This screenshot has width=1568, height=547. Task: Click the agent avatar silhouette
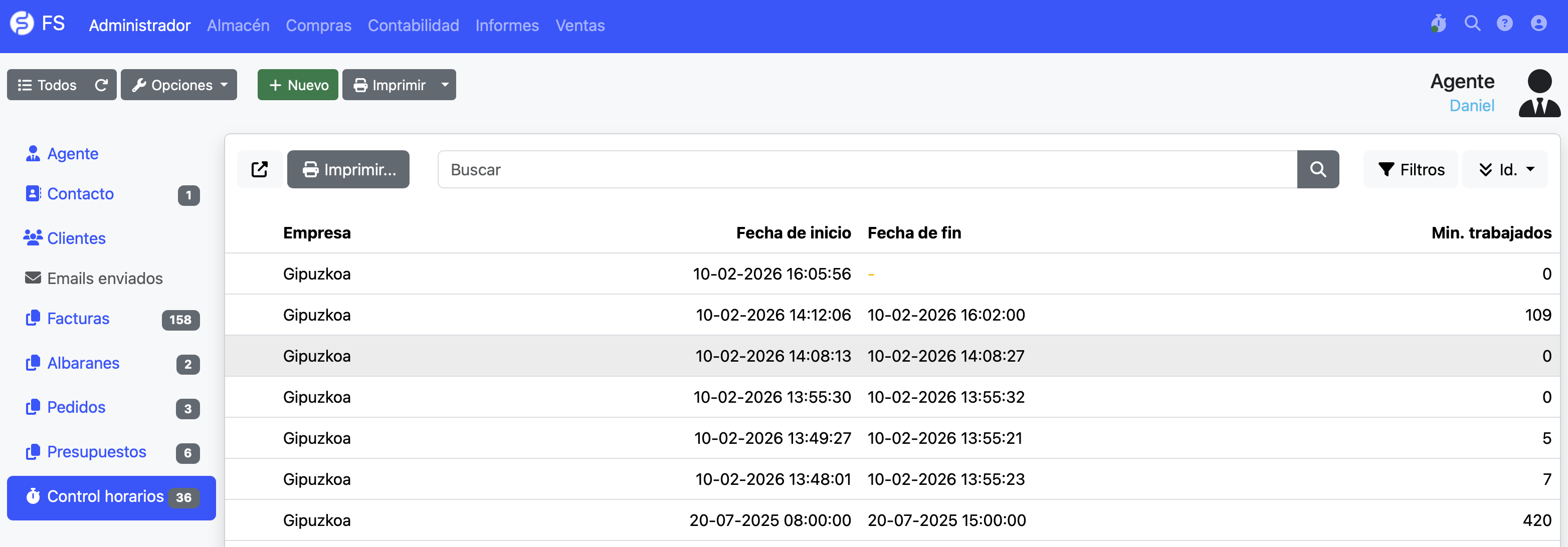(x=1539, y=94)
